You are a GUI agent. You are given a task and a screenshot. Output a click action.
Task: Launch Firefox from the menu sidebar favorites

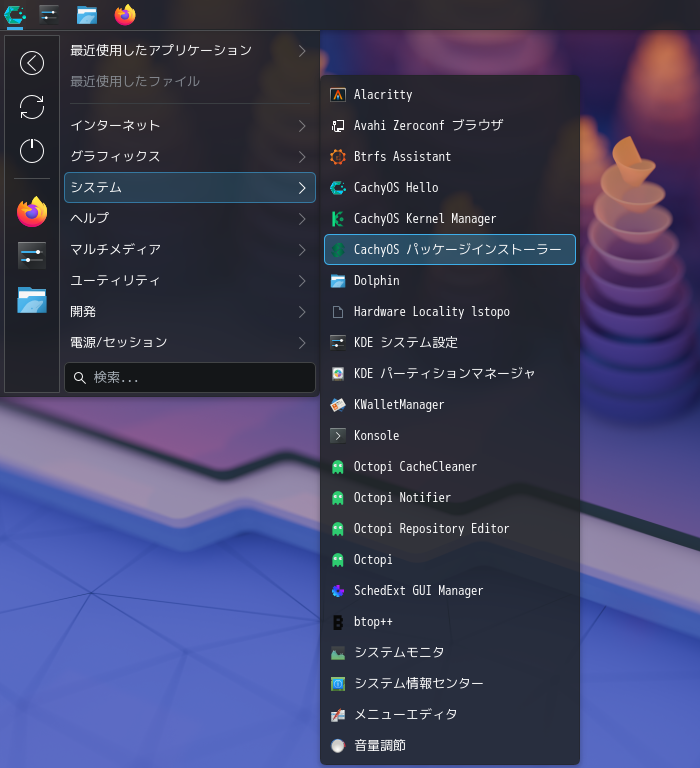[32, 212]
